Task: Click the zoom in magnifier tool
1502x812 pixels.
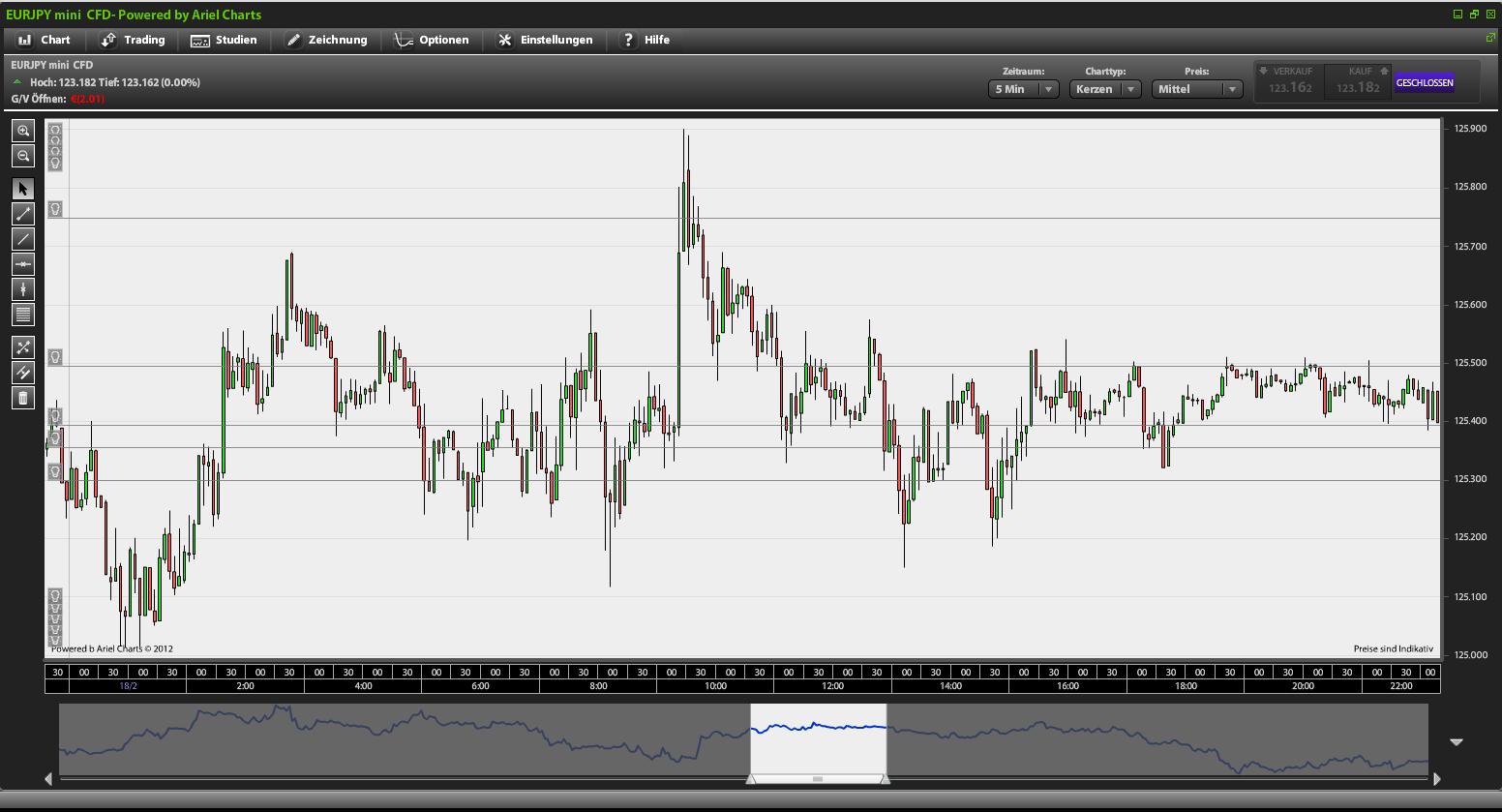Action: point(23,131)
